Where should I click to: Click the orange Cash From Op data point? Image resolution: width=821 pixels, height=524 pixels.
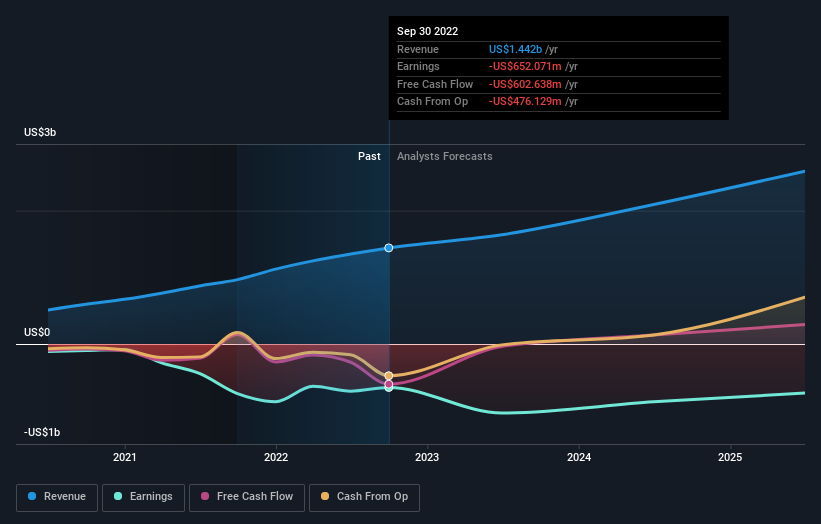(x=389, y=376)
